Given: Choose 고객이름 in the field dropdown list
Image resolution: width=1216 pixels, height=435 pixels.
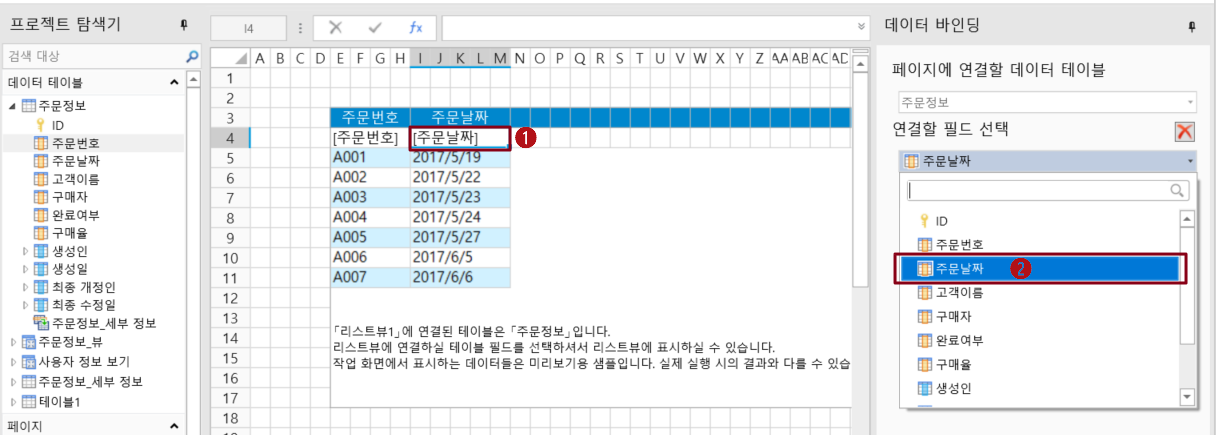Looking at the screenshot, I should [x=959, y=292].
